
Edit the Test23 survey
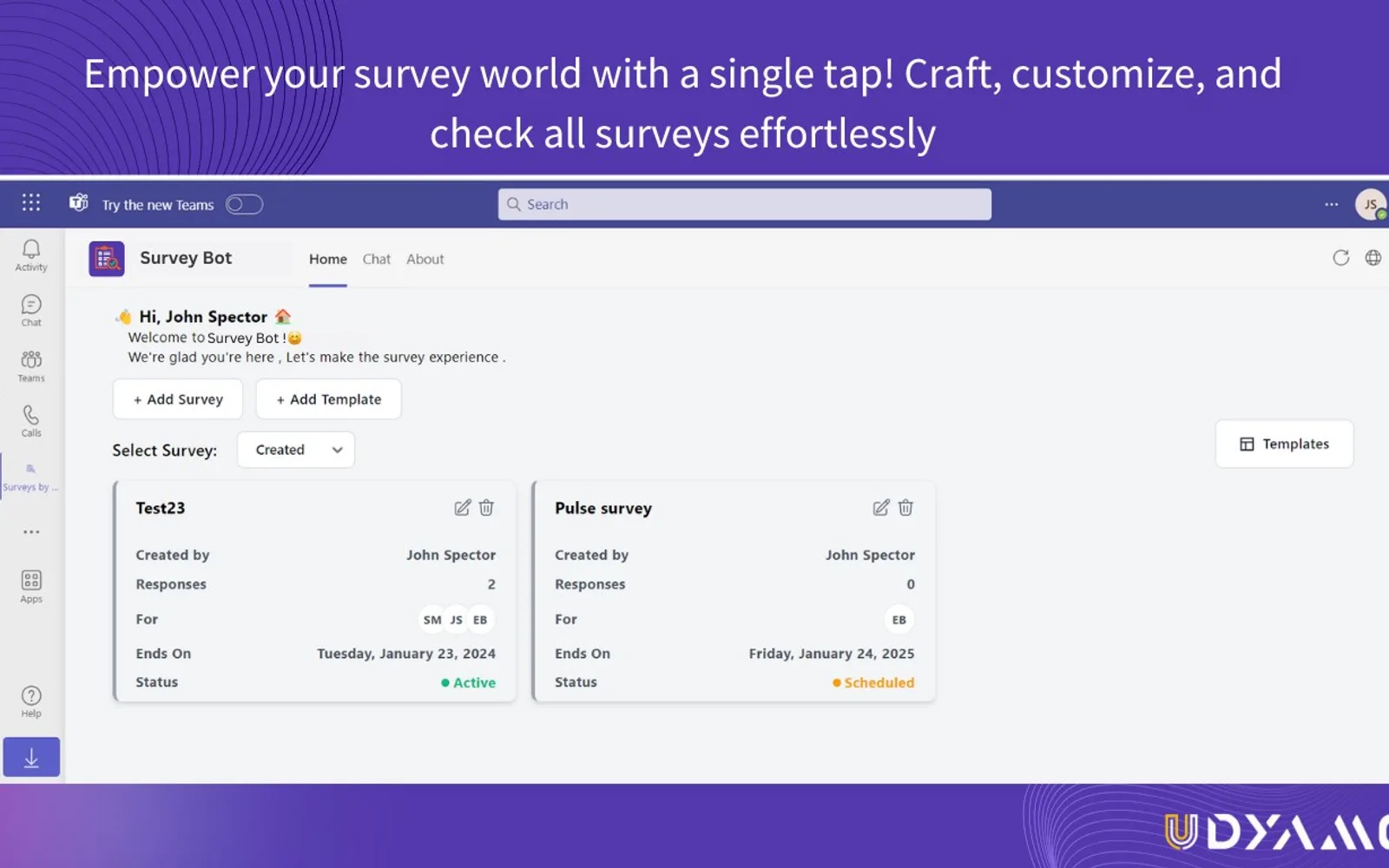coord(463,508)
